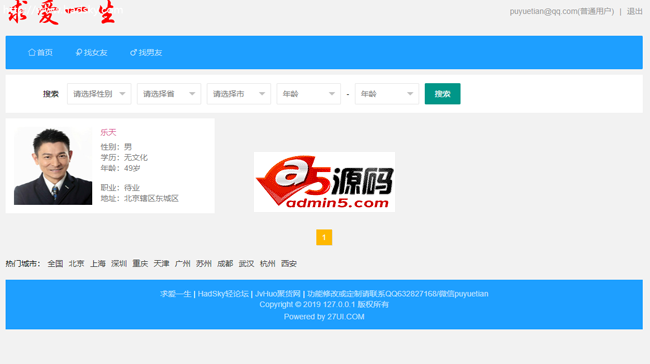Open the 请选择省 province dropdown

169,94
